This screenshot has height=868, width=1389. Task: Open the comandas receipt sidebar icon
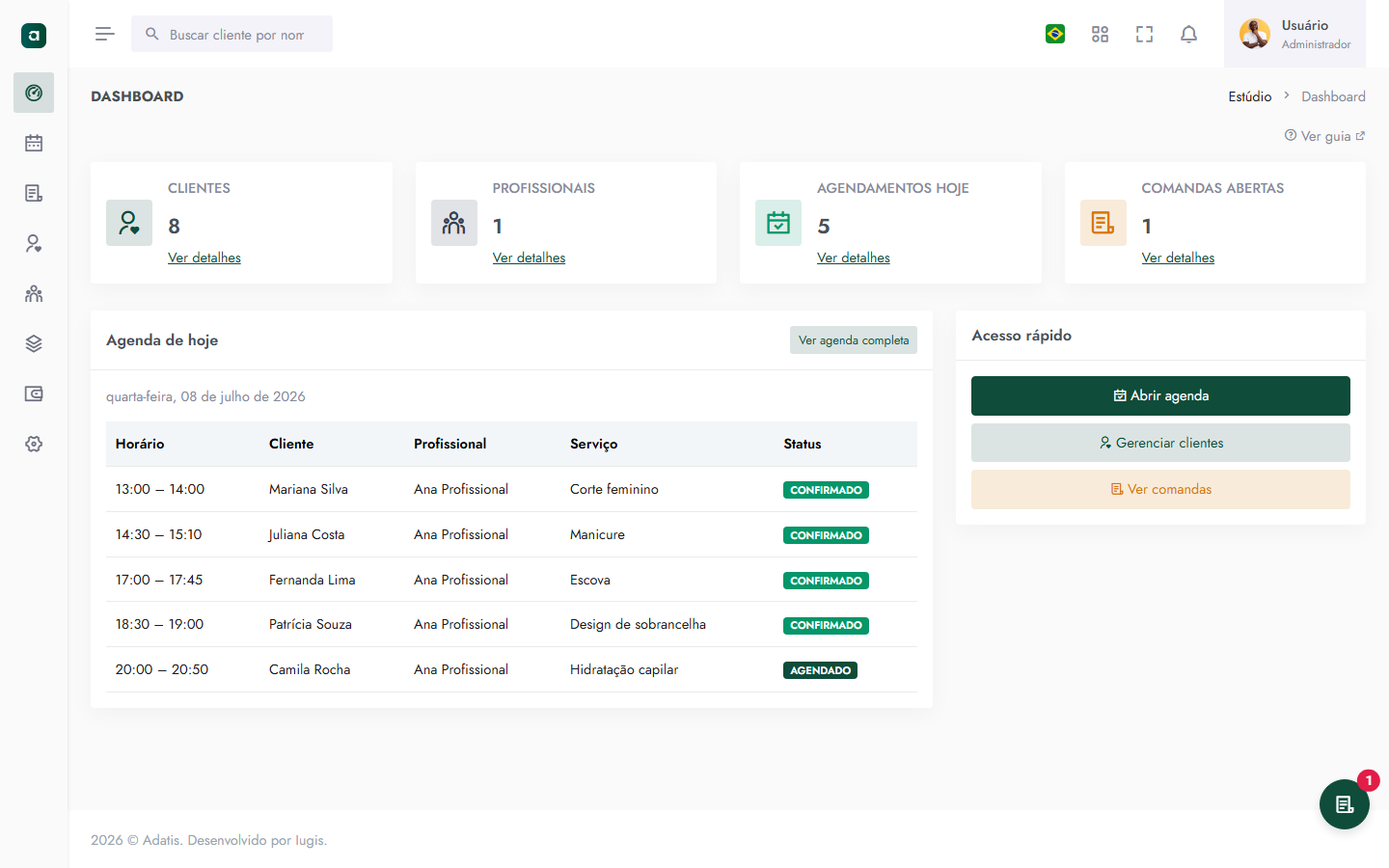(x=34, y=193)
